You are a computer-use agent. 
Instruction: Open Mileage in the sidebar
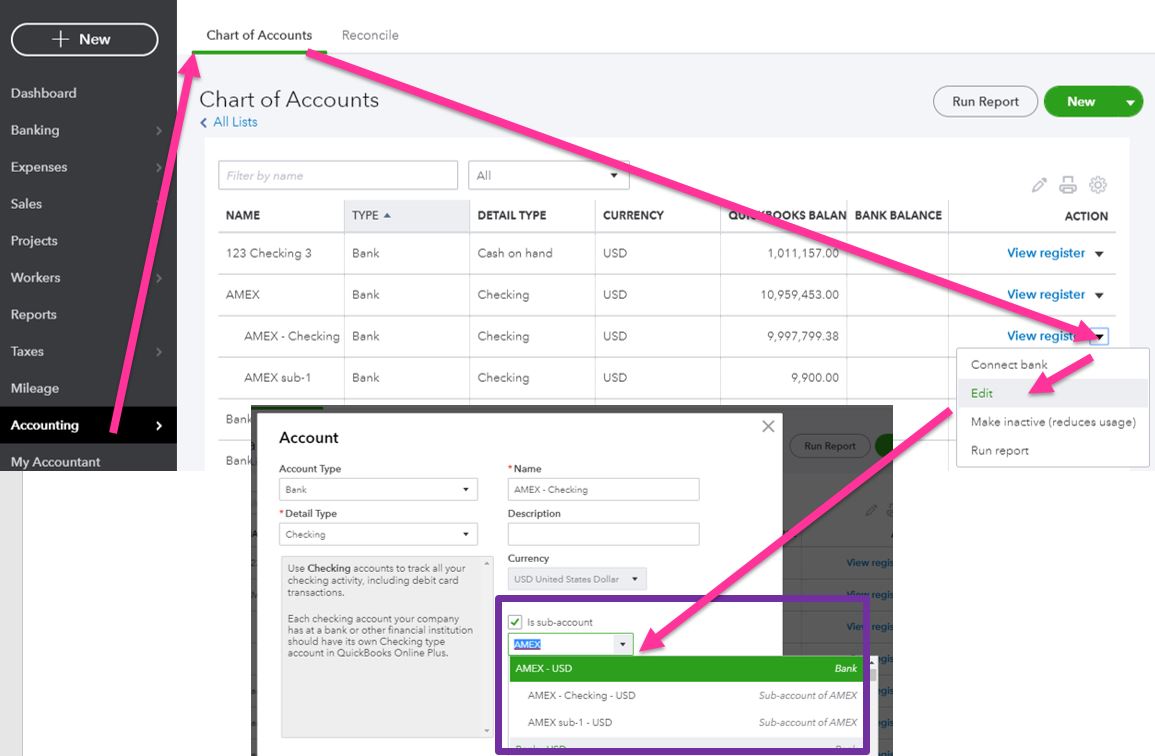tap(35, 388)
